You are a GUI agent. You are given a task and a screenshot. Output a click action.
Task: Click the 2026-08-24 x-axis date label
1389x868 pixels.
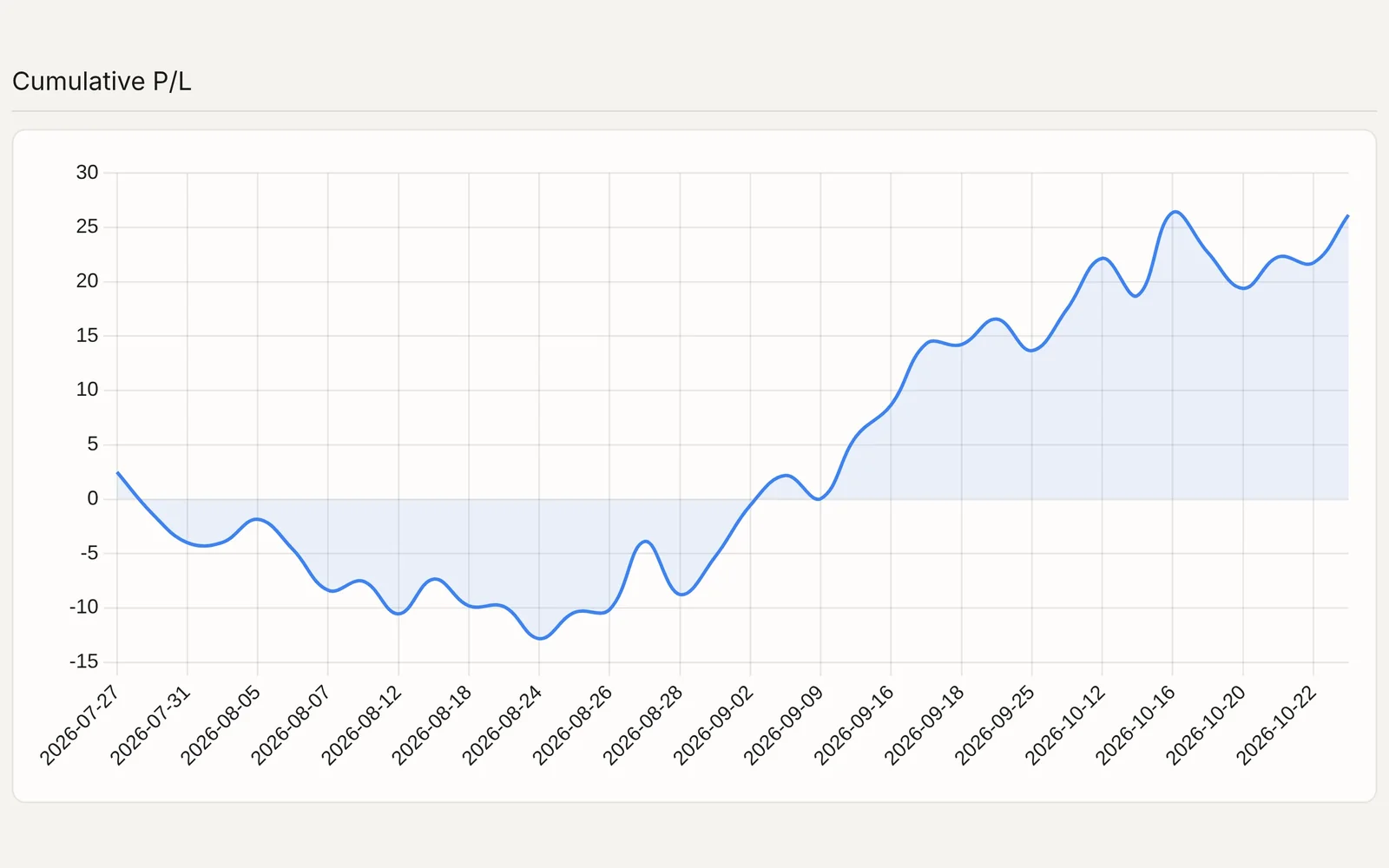pyautogui.click(x=502, y=726)
